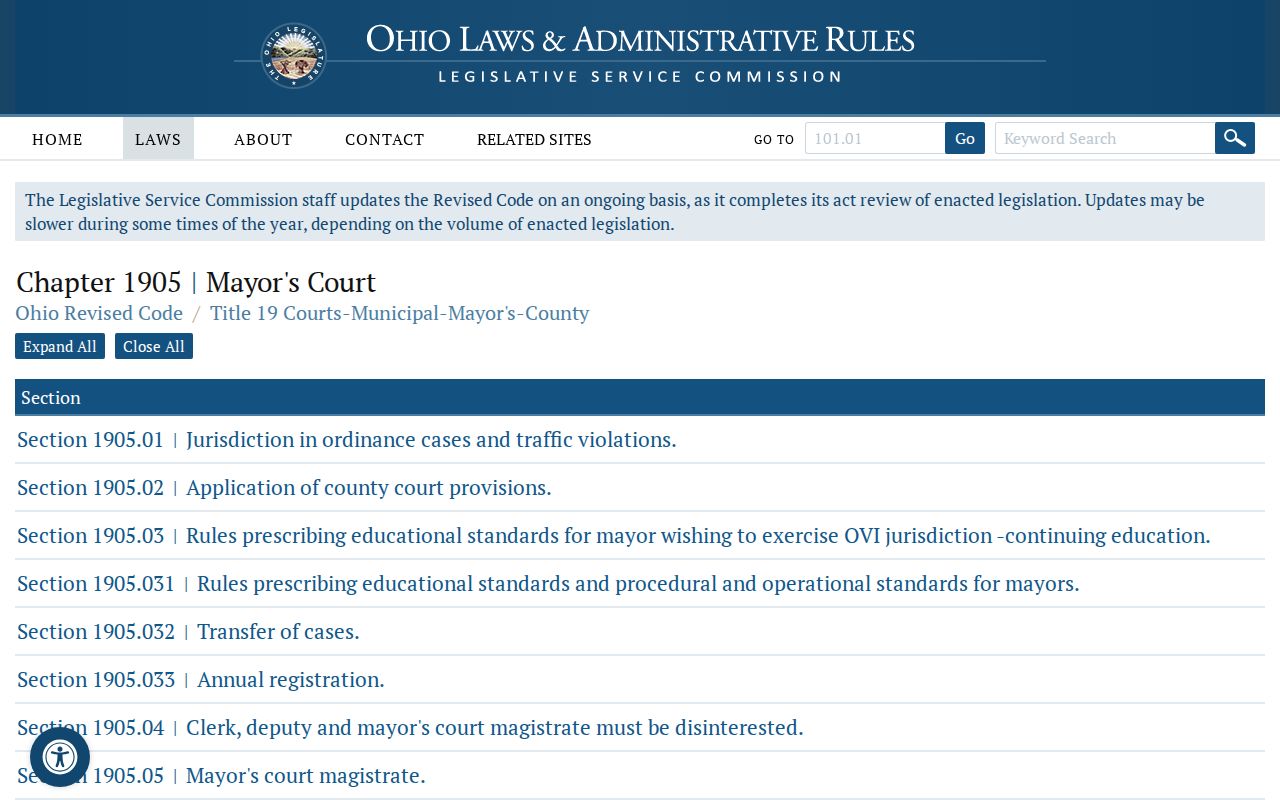Open Section 1905.031 procedural and operational standards
Viewport: 1280px width, 800px height.
(548, 583)
